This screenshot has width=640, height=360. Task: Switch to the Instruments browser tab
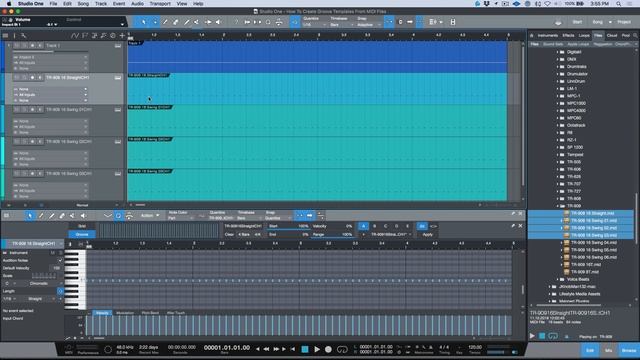pyautogui.click(x=548, y=36)
